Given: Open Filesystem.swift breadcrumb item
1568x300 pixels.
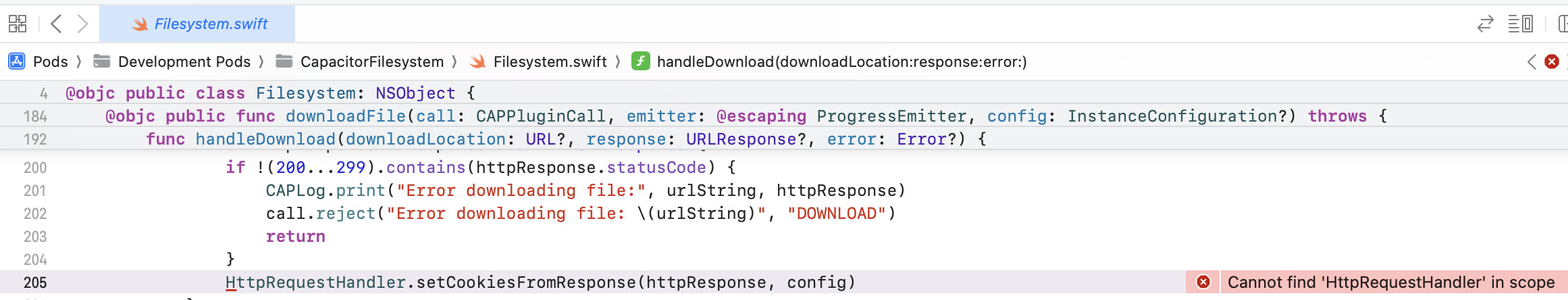Looking at the screenshot, I should (x=550, y=61).
